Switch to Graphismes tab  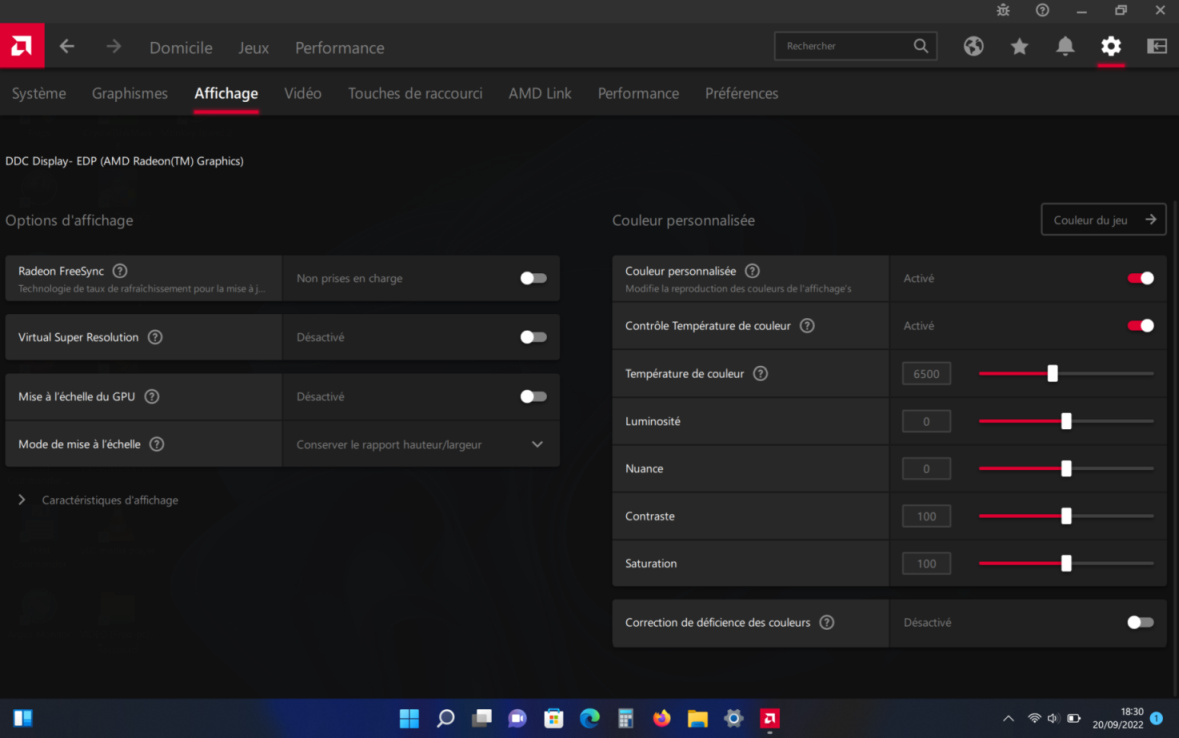129,93
